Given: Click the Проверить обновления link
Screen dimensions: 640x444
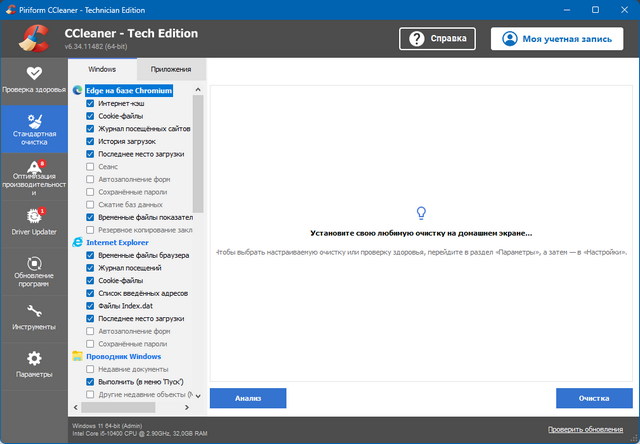Looking at the screenshot, I should (590, 429).
